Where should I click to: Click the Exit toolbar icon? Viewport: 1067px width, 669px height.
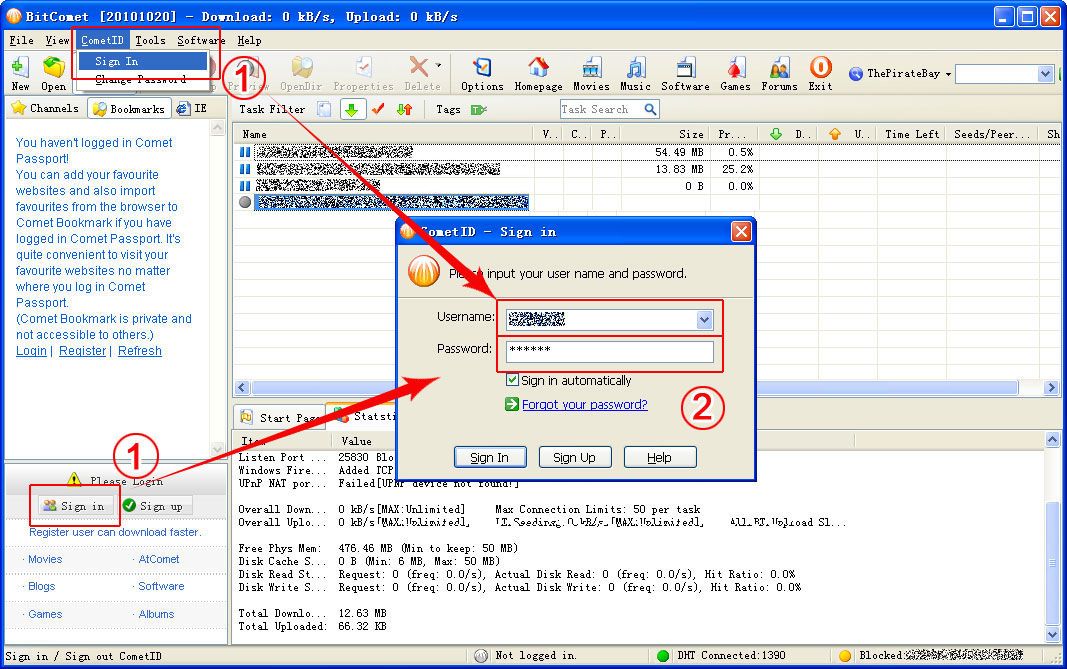(x=820, y=74)
